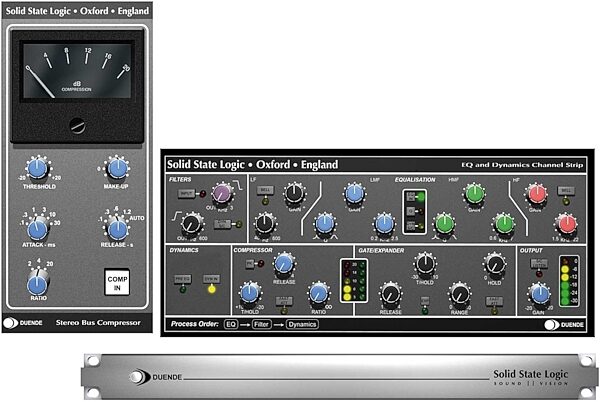The image size is (600, 402).
Task: Toggle the compressor button below the Release knob
Action: click(x=284, y=301)
